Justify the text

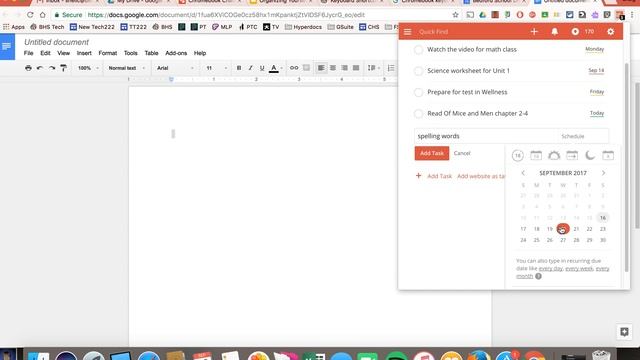356,68
